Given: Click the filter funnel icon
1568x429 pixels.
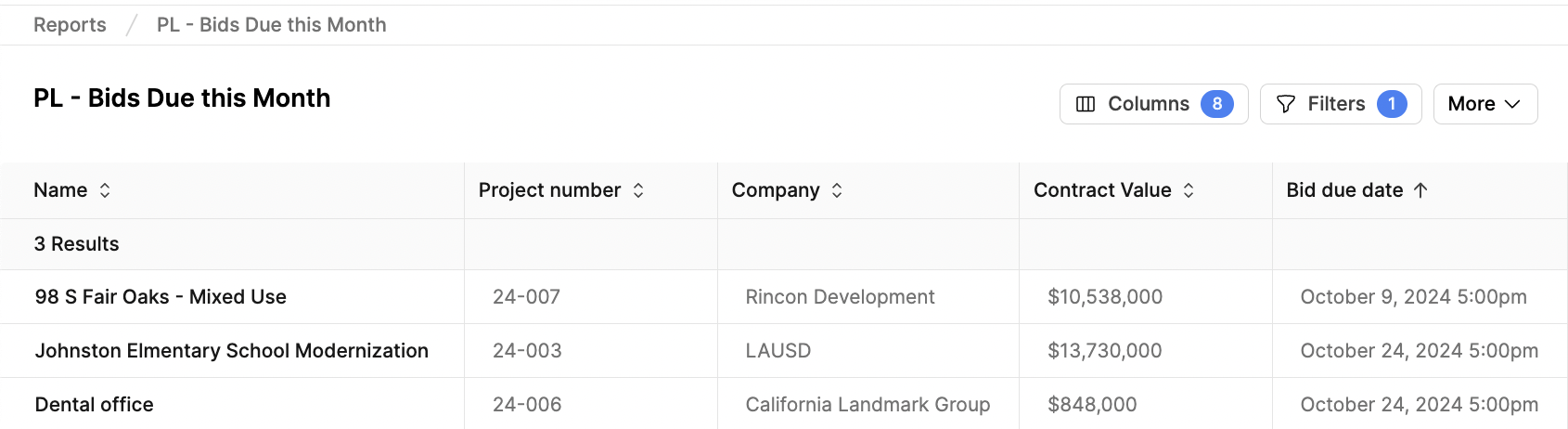Looking at the screenshot, I should [1286, 104].
